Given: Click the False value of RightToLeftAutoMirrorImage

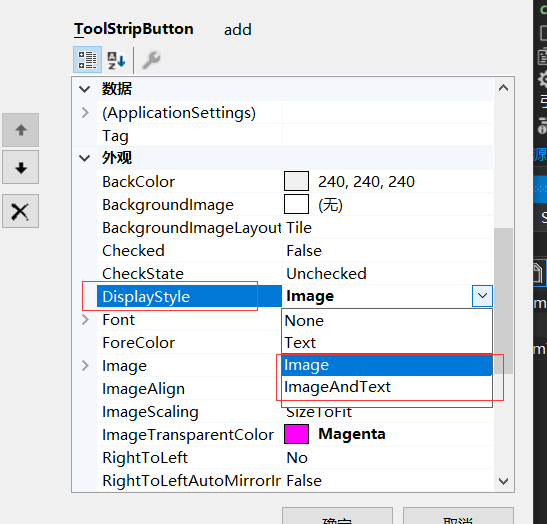Looking at the screenshot, I should tap(304, 481).
